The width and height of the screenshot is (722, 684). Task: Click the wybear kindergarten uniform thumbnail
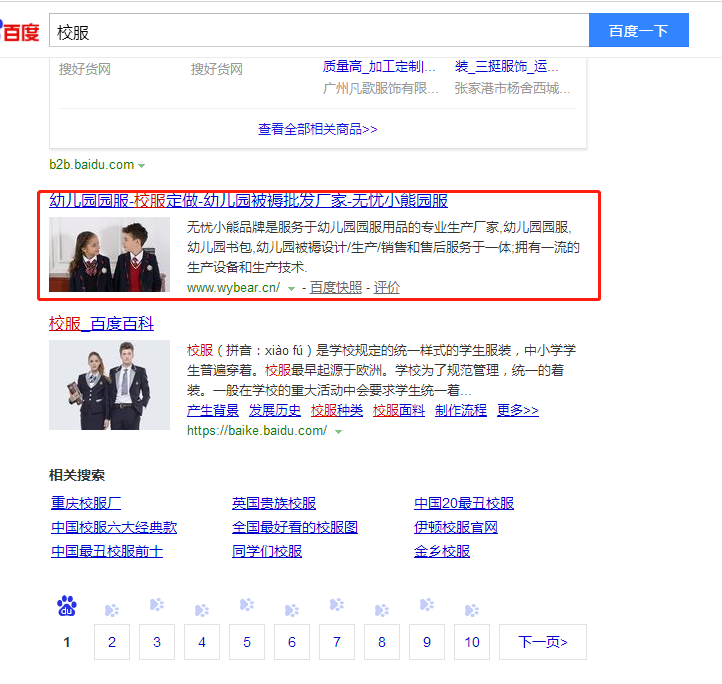click(x=110, y=254)
